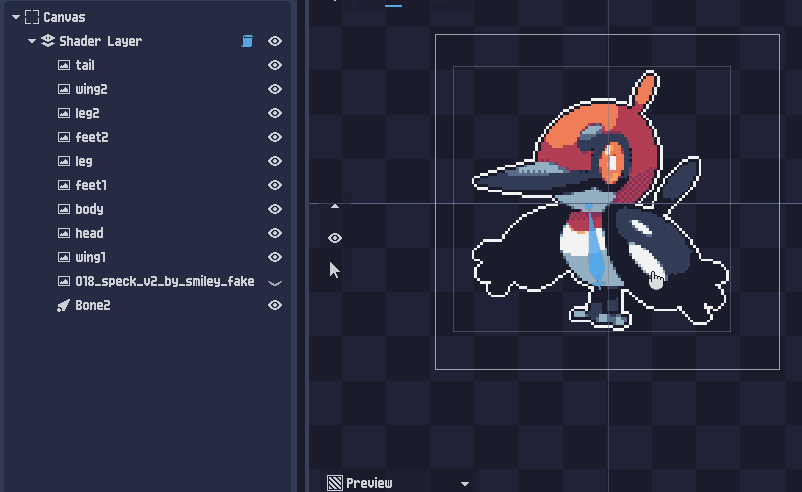
Task: Click the image icon beside head
Action: (63, 233)
